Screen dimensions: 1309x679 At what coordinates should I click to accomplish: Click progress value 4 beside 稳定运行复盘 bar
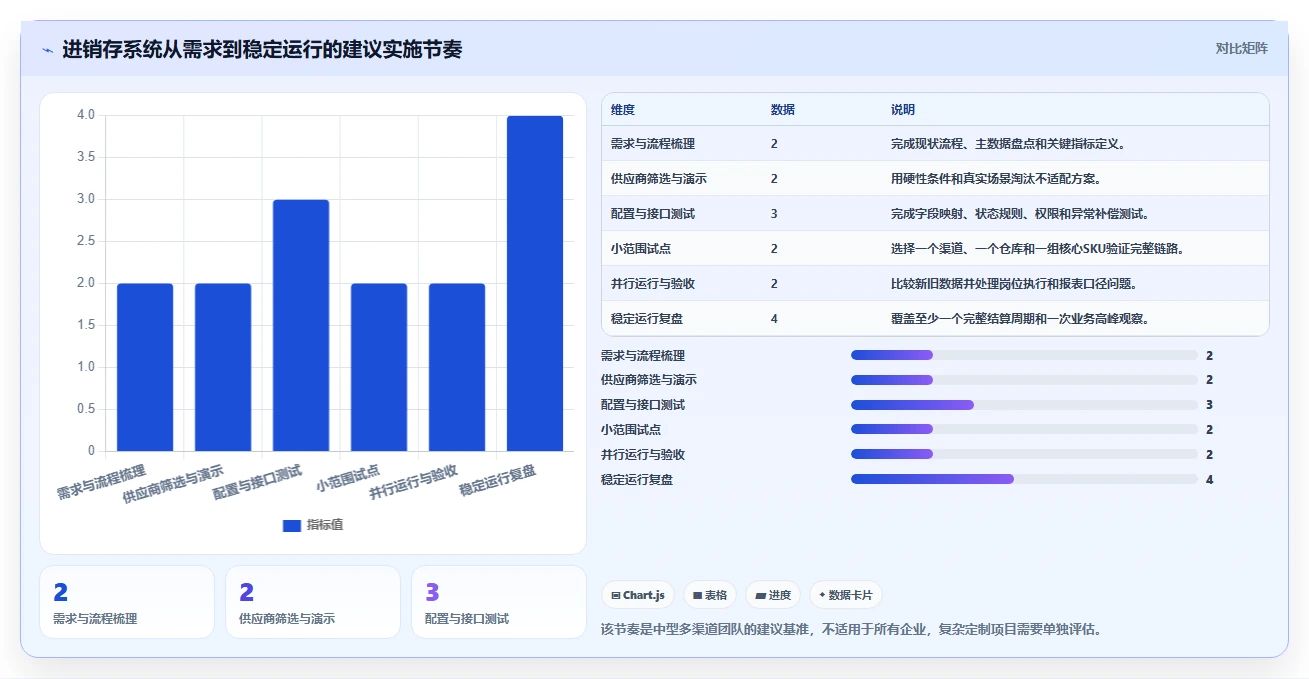click(1209, 480)
